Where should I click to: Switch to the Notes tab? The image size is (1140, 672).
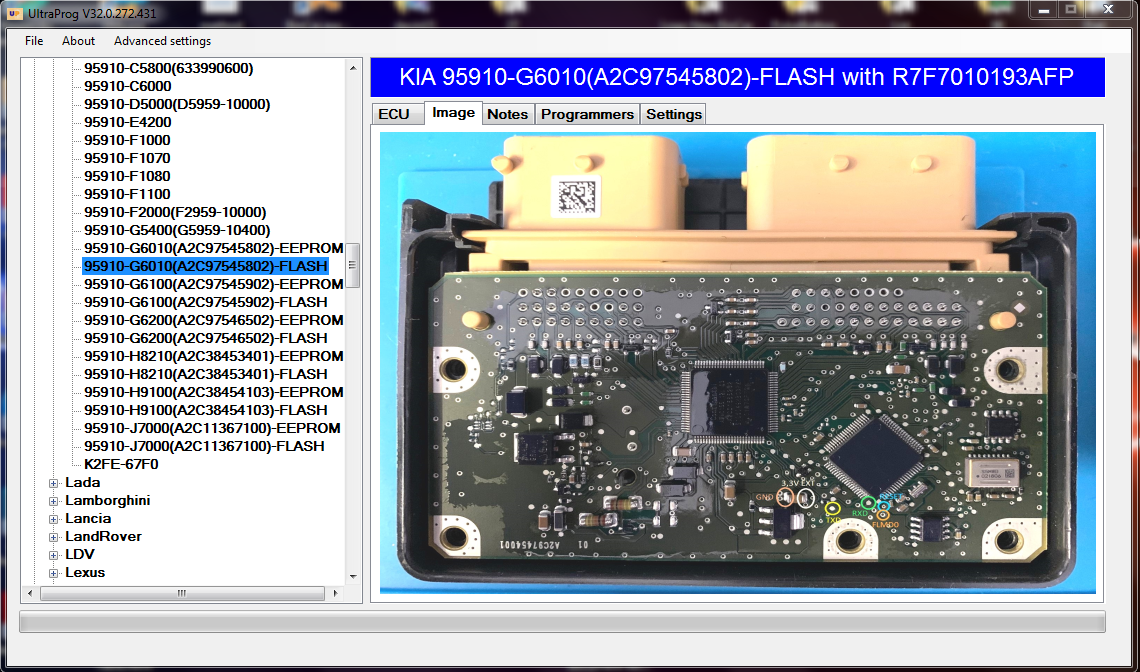click(x=507, y=114)
